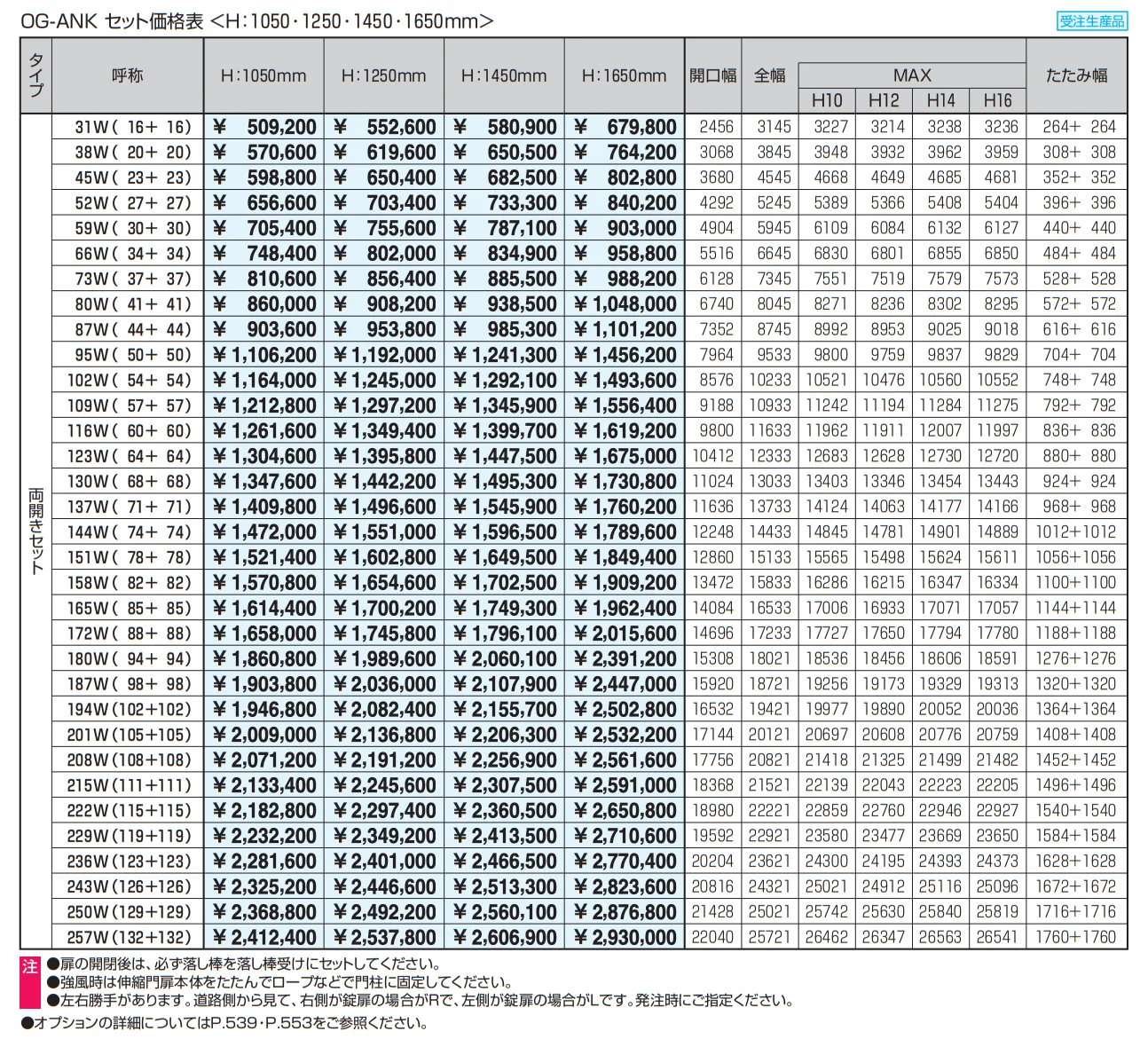The height and width of the screenshot is (1047, 1148).
Task: Click price ¥ 2,015,600
Action: (625, 634)
